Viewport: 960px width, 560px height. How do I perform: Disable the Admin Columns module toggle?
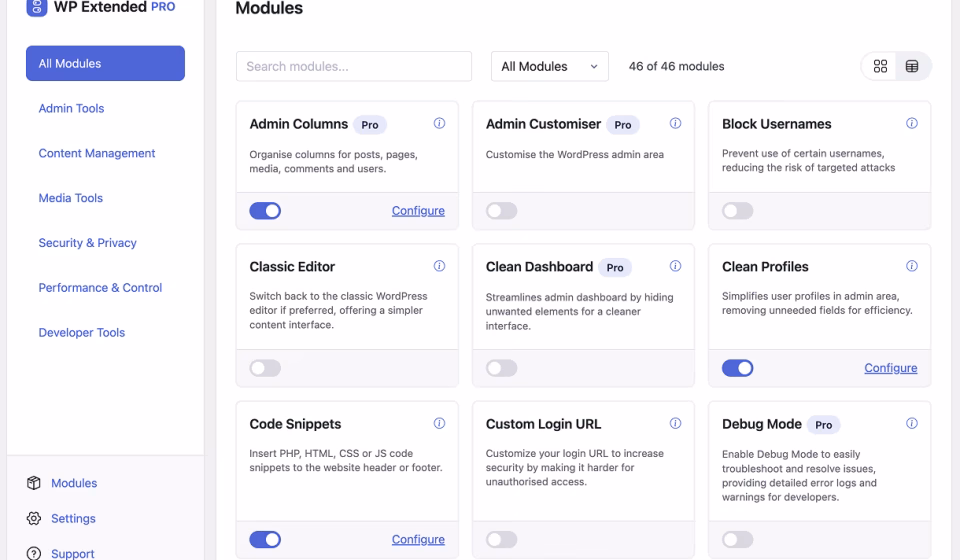265,211
